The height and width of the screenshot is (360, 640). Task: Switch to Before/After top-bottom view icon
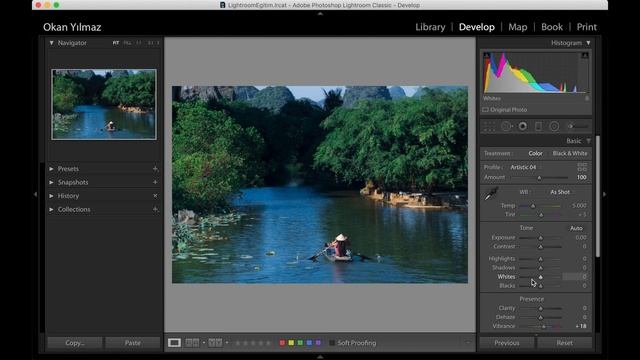coord(215,343)
